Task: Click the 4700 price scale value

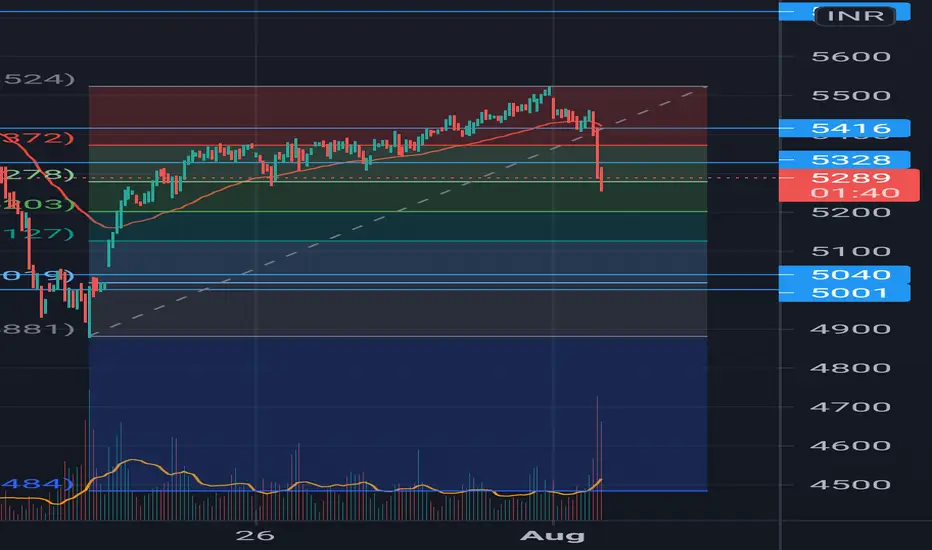Action: pos(851,407)
